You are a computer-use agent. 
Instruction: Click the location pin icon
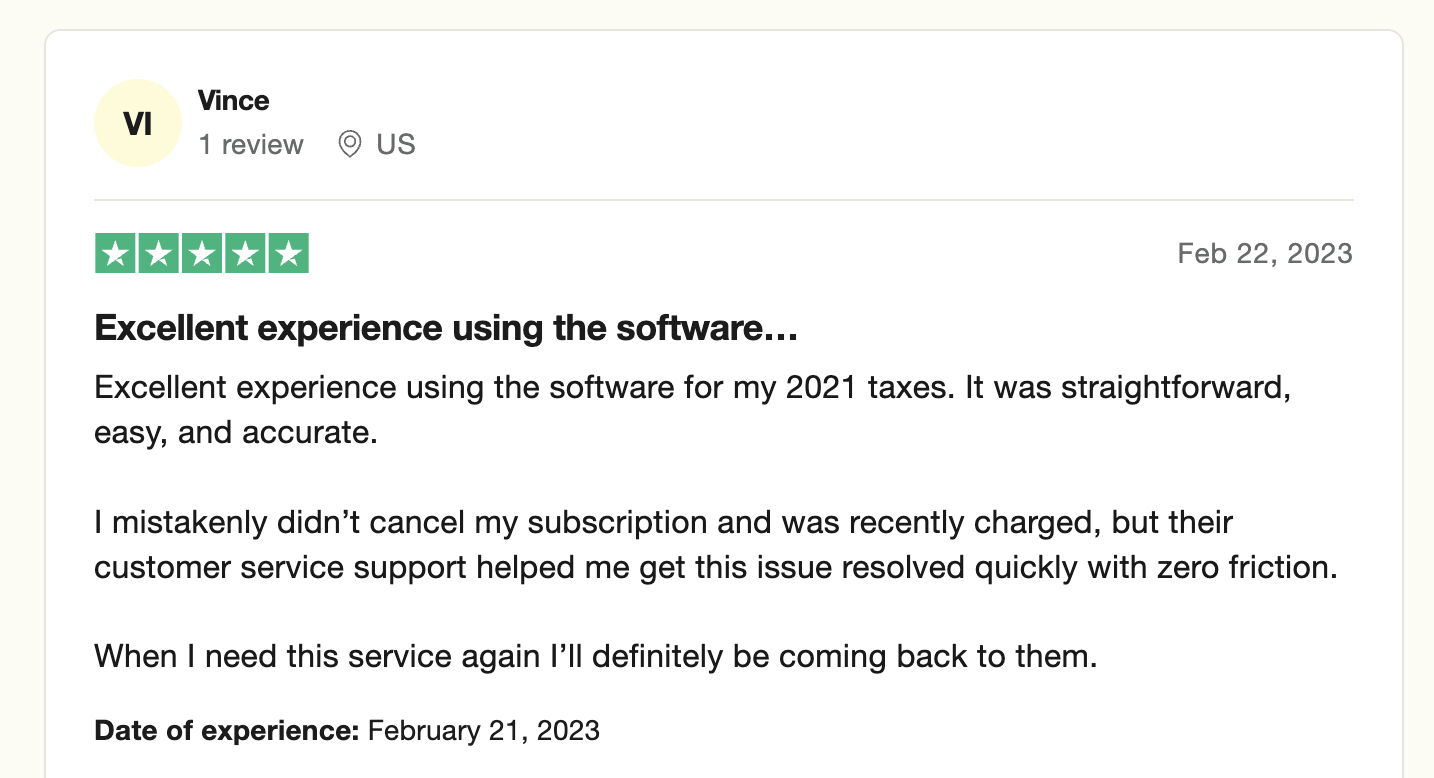pos(349,145)
